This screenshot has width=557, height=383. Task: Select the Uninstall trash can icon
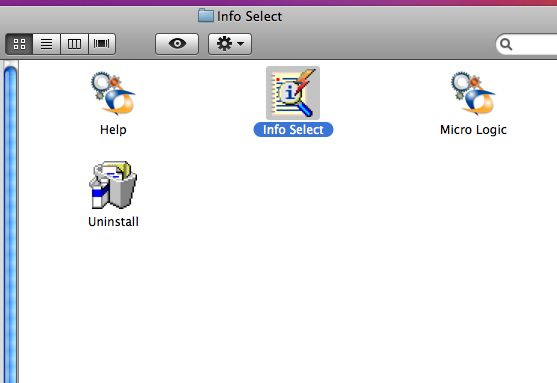pos(113,185)
